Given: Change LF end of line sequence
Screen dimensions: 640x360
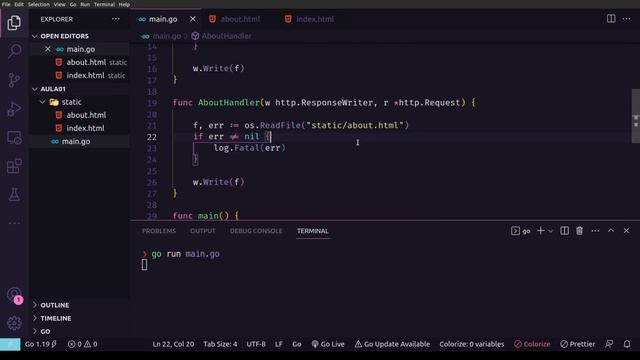Looking at the screenshot, I should pyautogui.click(x=279, y=344).
